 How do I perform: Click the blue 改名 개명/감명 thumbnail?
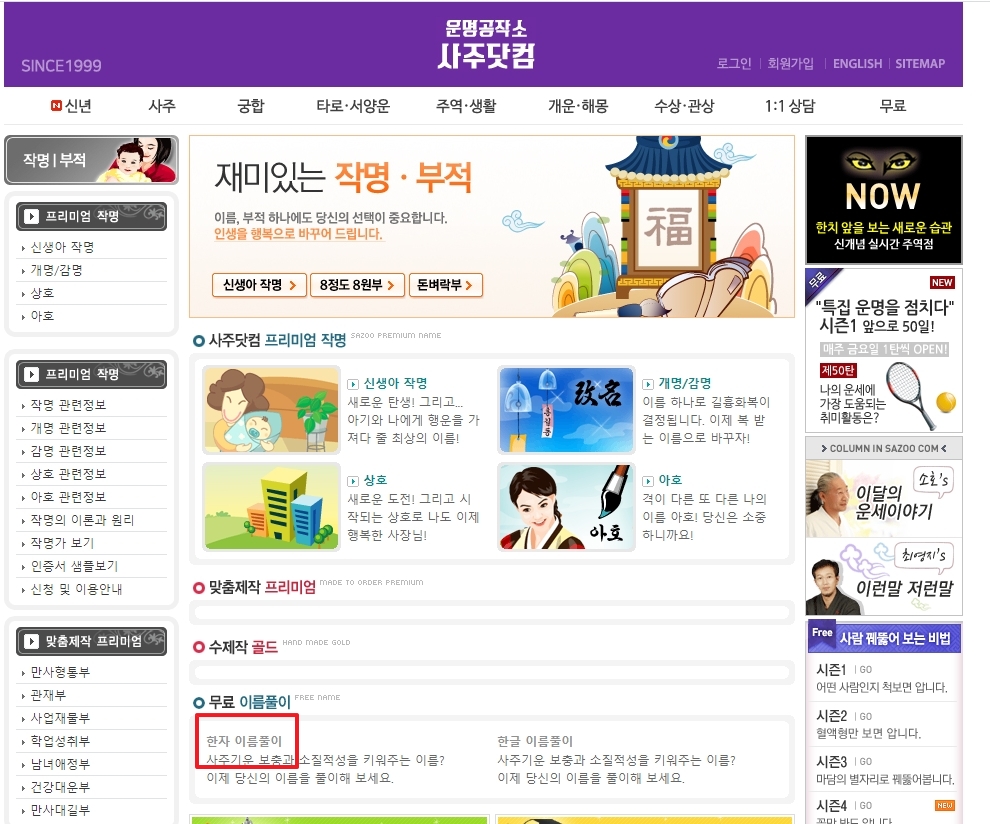566,410
